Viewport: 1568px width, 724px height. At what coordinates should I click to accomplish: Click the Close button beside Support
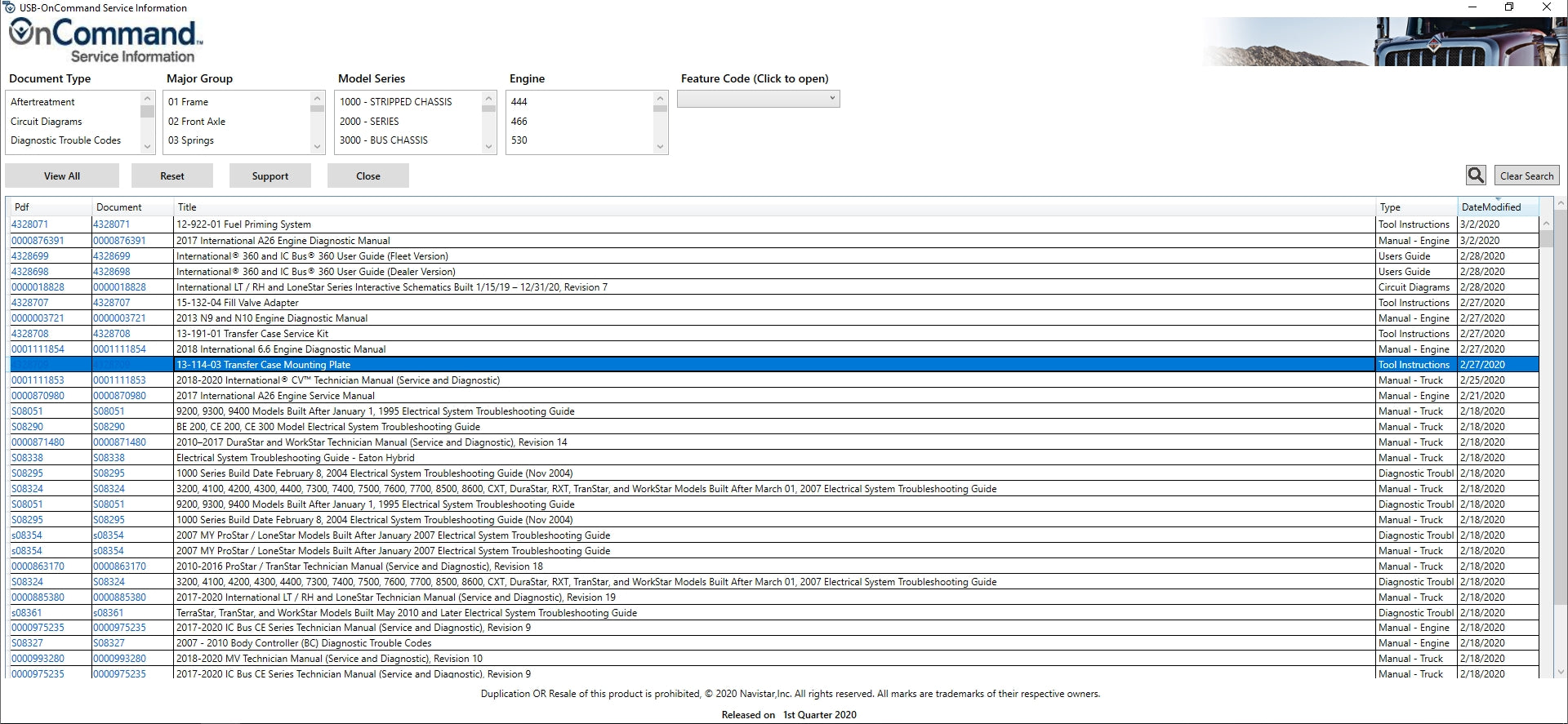pos(368,175)
